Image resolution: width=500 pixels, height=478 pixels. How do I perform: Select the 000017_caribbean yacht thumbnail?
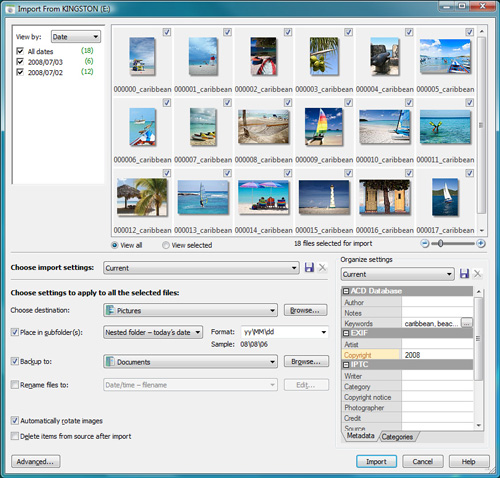click(x=445, y=197)
